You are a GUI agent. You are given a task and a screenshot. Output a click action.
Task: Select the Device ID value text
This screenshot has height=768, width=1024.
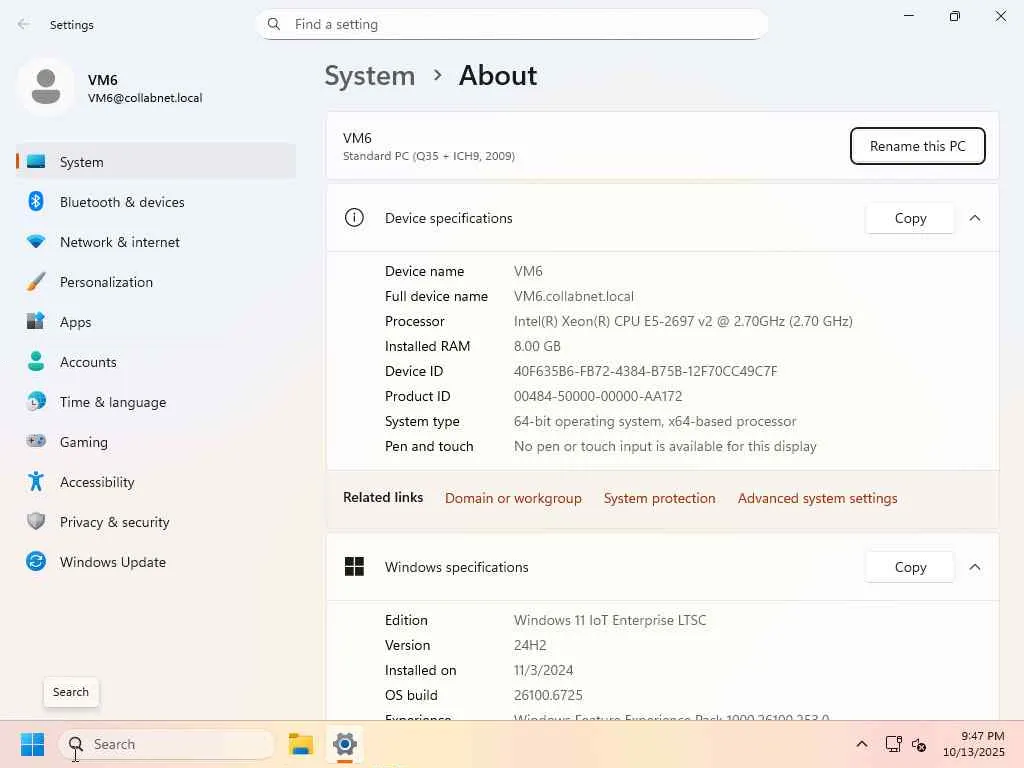(645, 371)
